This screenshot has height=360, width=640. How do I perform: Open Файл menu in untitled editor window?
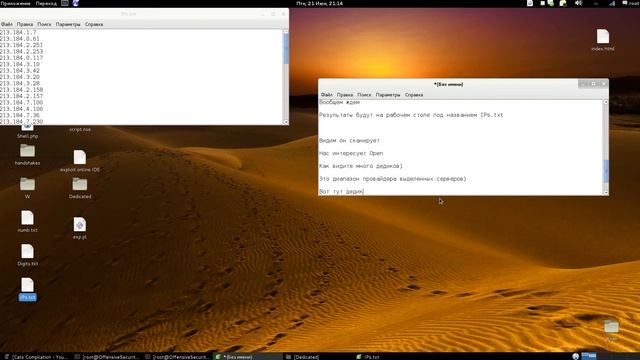(x=327, y=95)
